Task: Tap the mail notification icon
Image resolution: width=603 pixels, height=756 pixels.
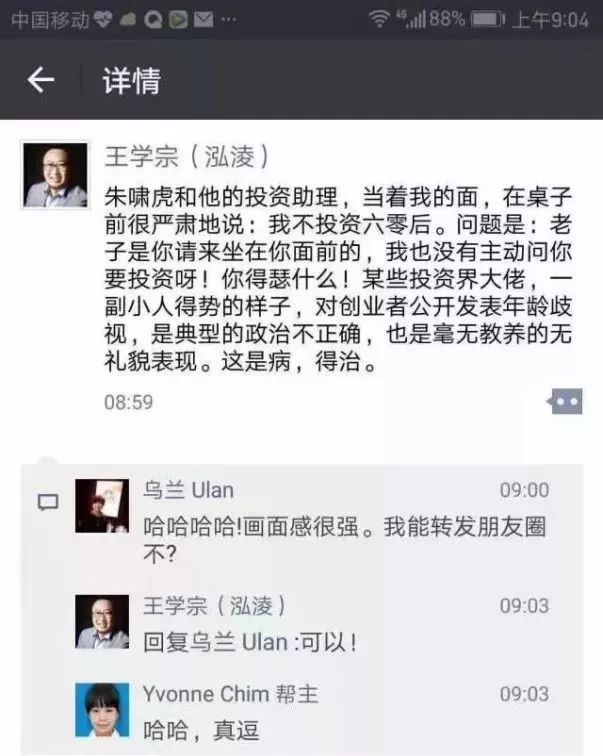Action: tap(203, 20)
